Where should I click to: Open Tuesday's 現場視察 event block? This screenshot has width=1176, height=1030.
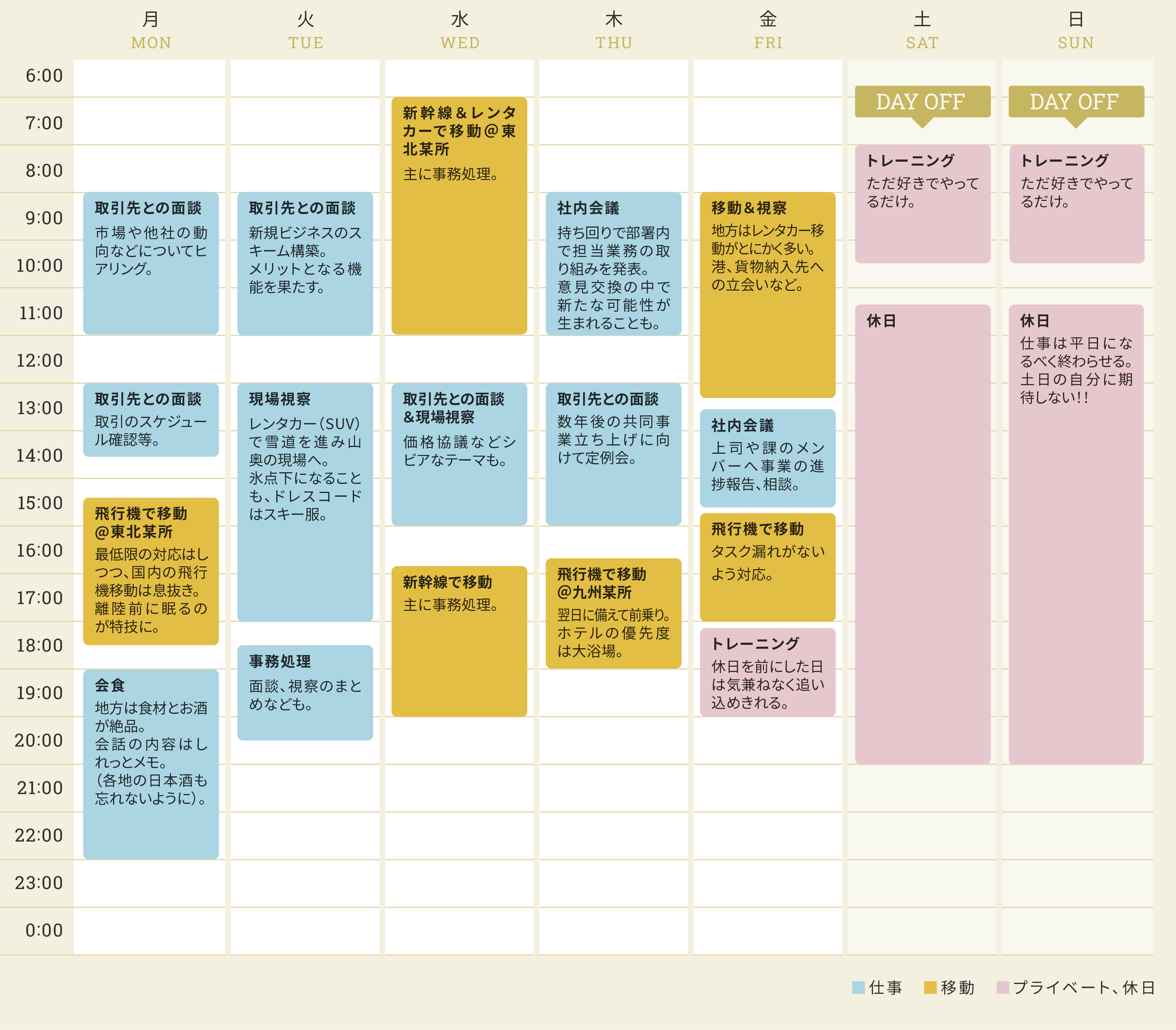(x=305, y=502)
